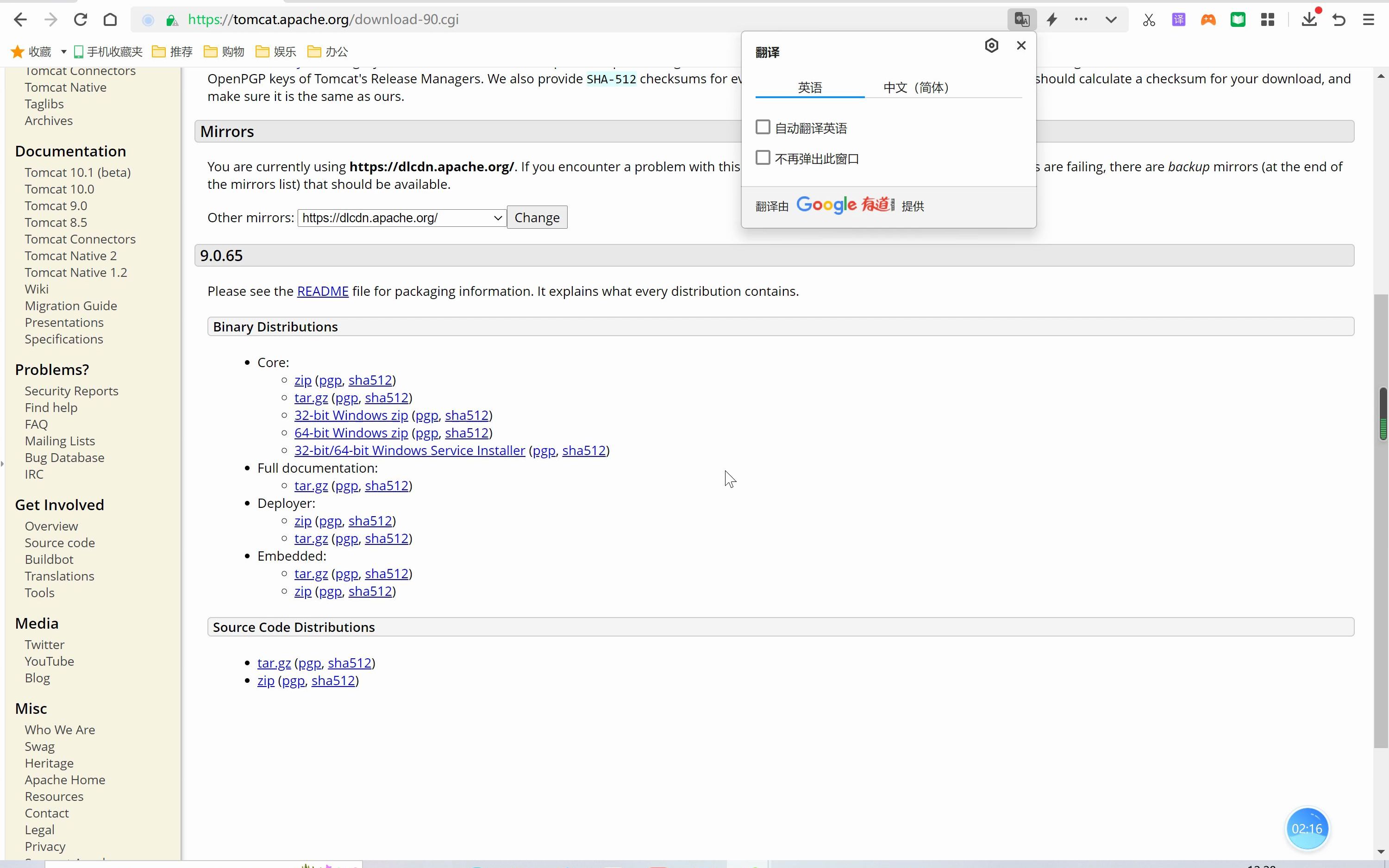Open Embedded tar.gz download link

pos(311,574)
